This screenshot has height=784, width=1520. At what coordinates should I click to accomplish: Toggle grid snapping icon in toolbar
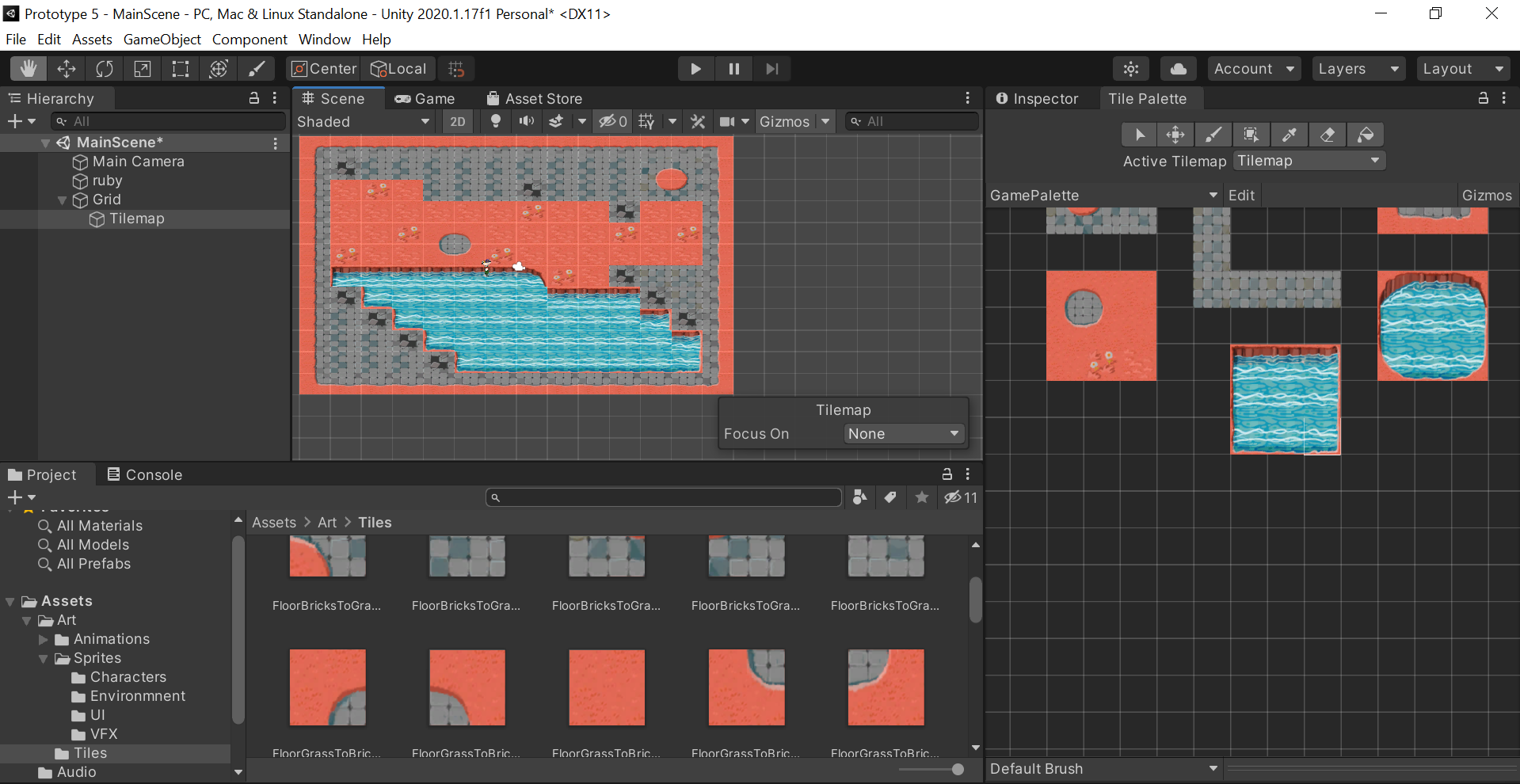pos(456,69)
